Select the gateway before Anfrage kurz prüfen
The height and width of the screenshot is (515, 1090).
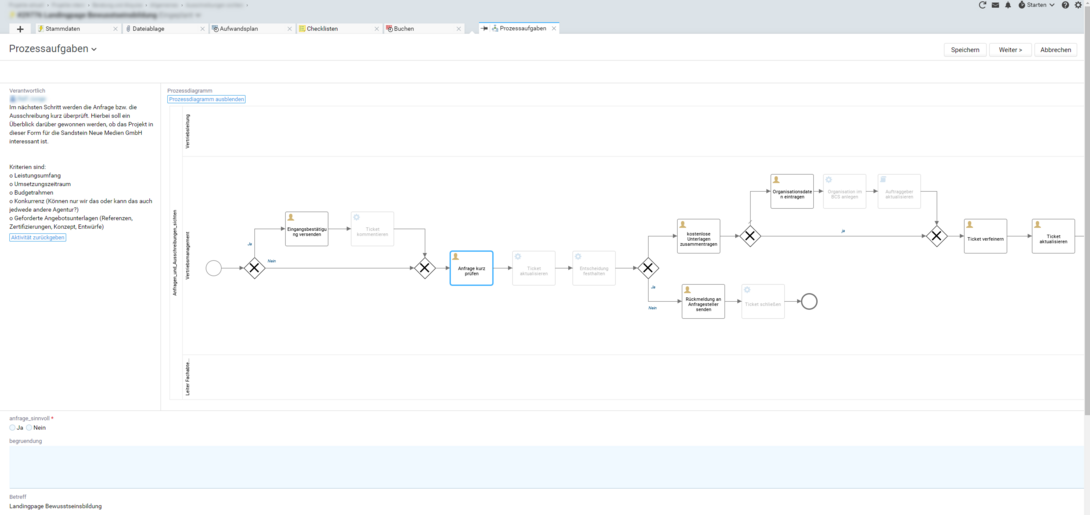(x=425, y=268)
